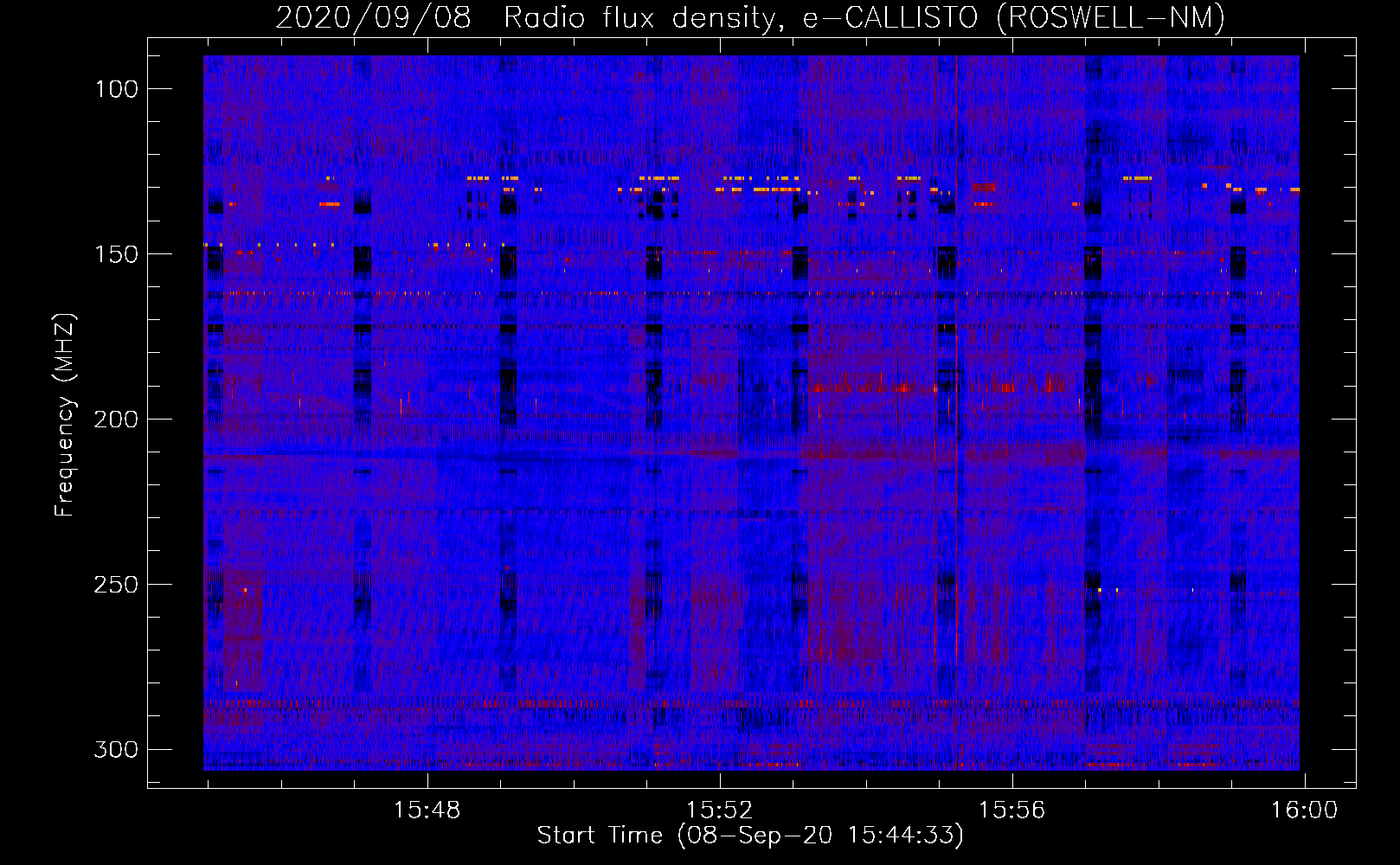Click the 300 frequency tick label
1400x865 pixels.
[x=116, y=749]
